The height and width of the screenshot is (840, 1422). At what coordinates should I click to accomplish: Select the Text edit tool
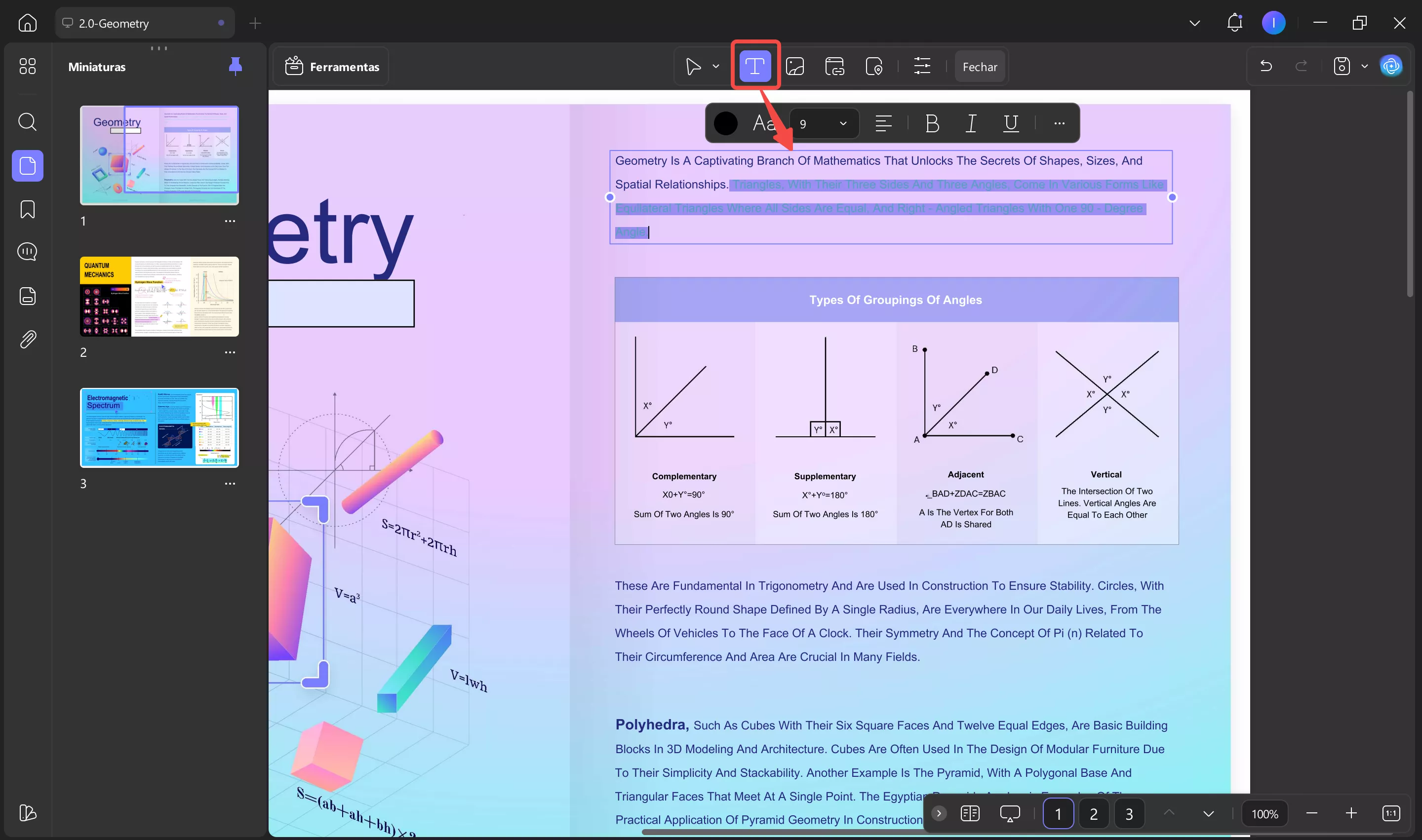[754, 66]
